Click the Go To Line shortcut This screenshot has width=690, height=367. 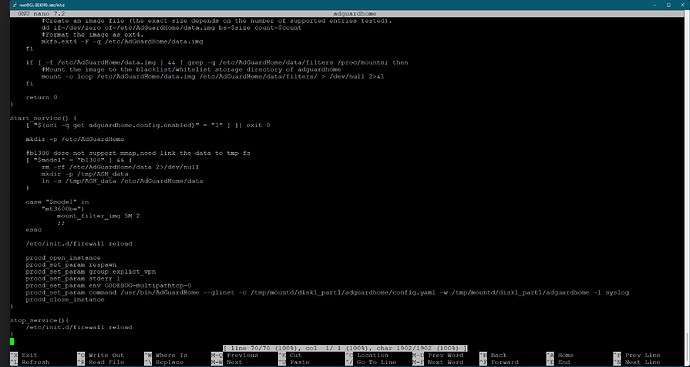[x=371, y=362]
